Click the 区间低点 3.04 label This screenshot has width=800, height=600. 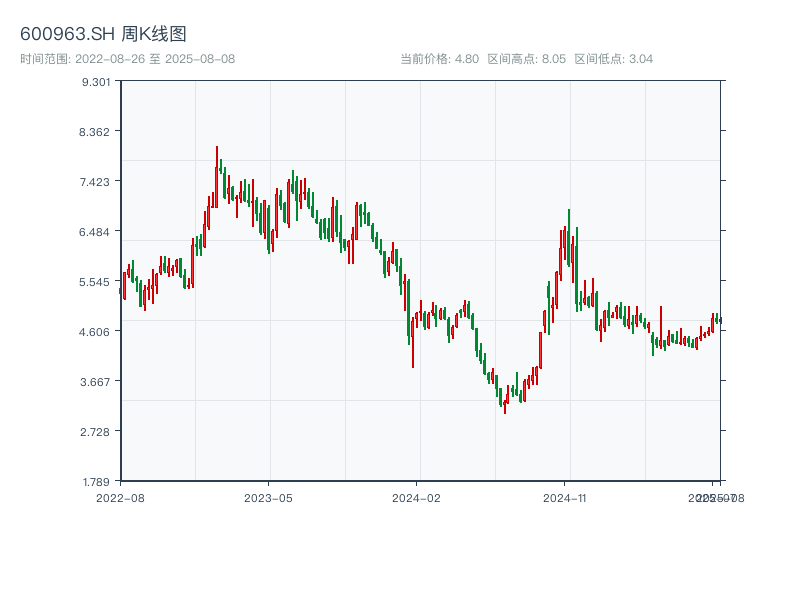pyautogui.click(x=613, y=59)
